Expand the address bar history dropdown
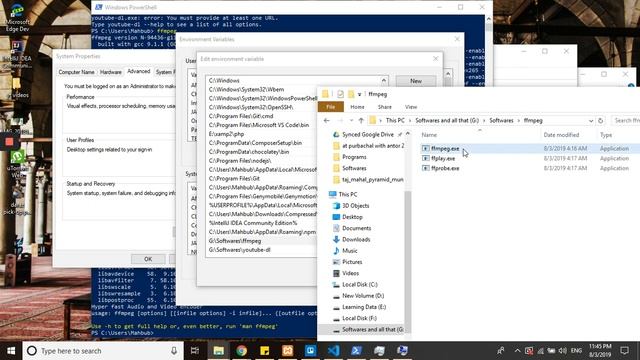The height and width of the screenshot is (360, 640). coord(591,121)
